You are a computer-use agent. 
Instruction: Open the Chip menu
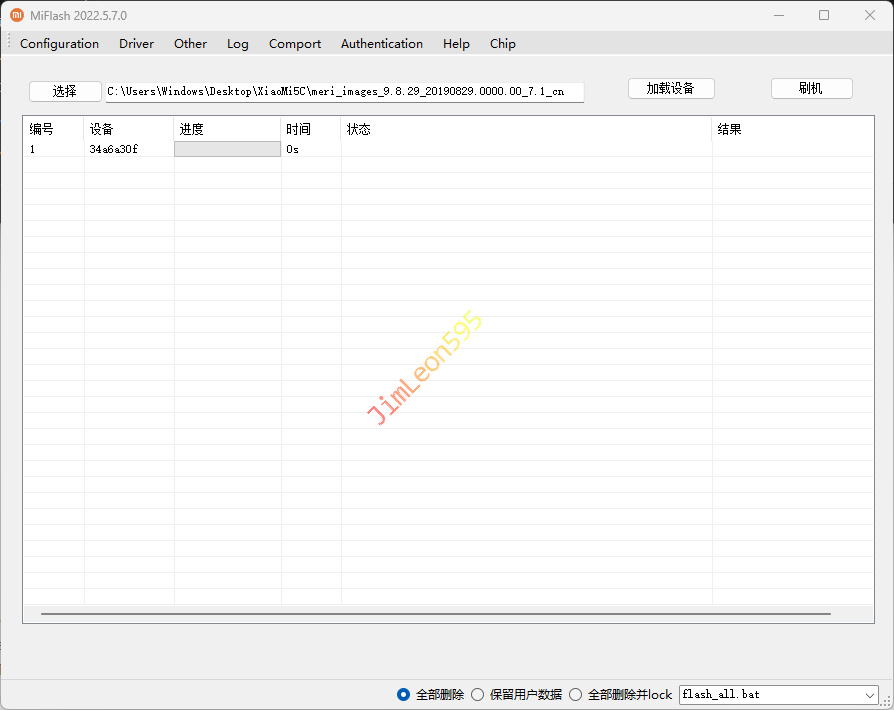502,44
